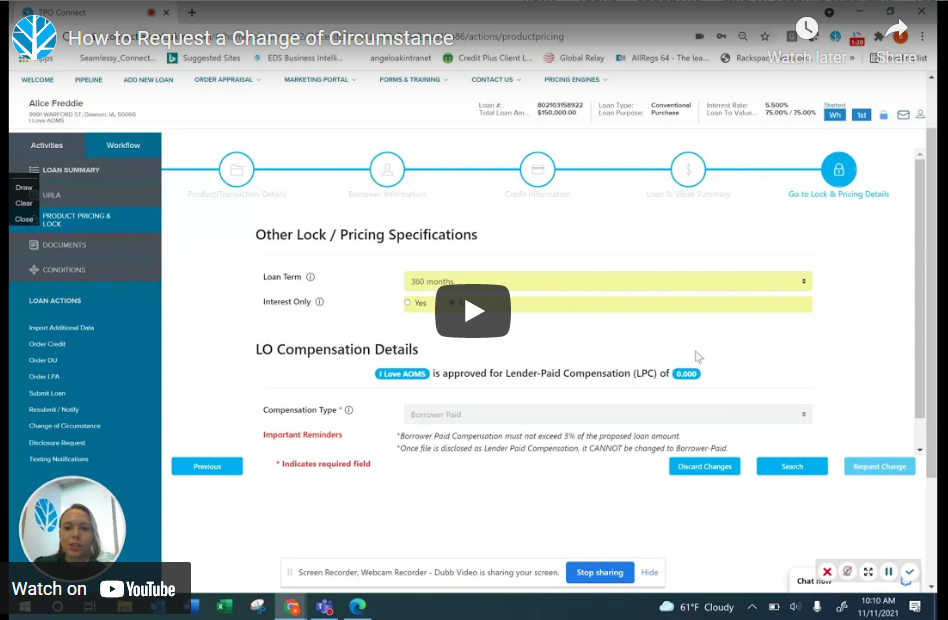The width and height of the screenshot is (948, 620).
Task: Expand the Order Appraisal menu
Action: [x=227, y=80]
